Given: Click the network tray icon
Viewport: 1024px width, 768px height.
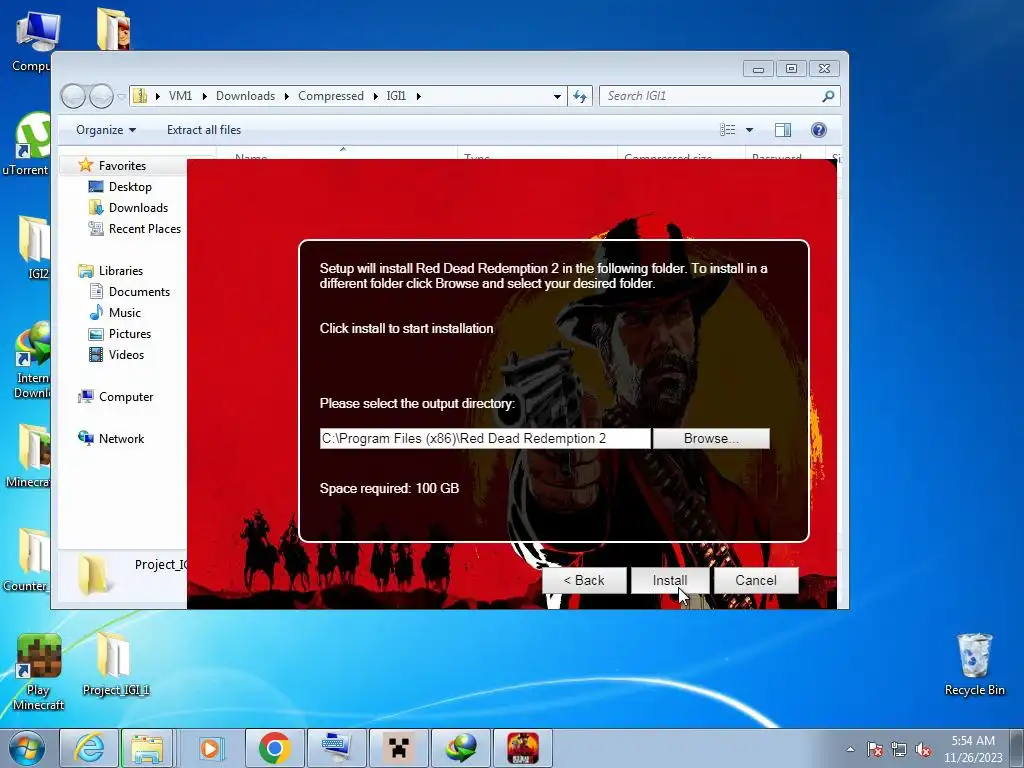Looking at the screenshot, I should [x=899, y=749].
